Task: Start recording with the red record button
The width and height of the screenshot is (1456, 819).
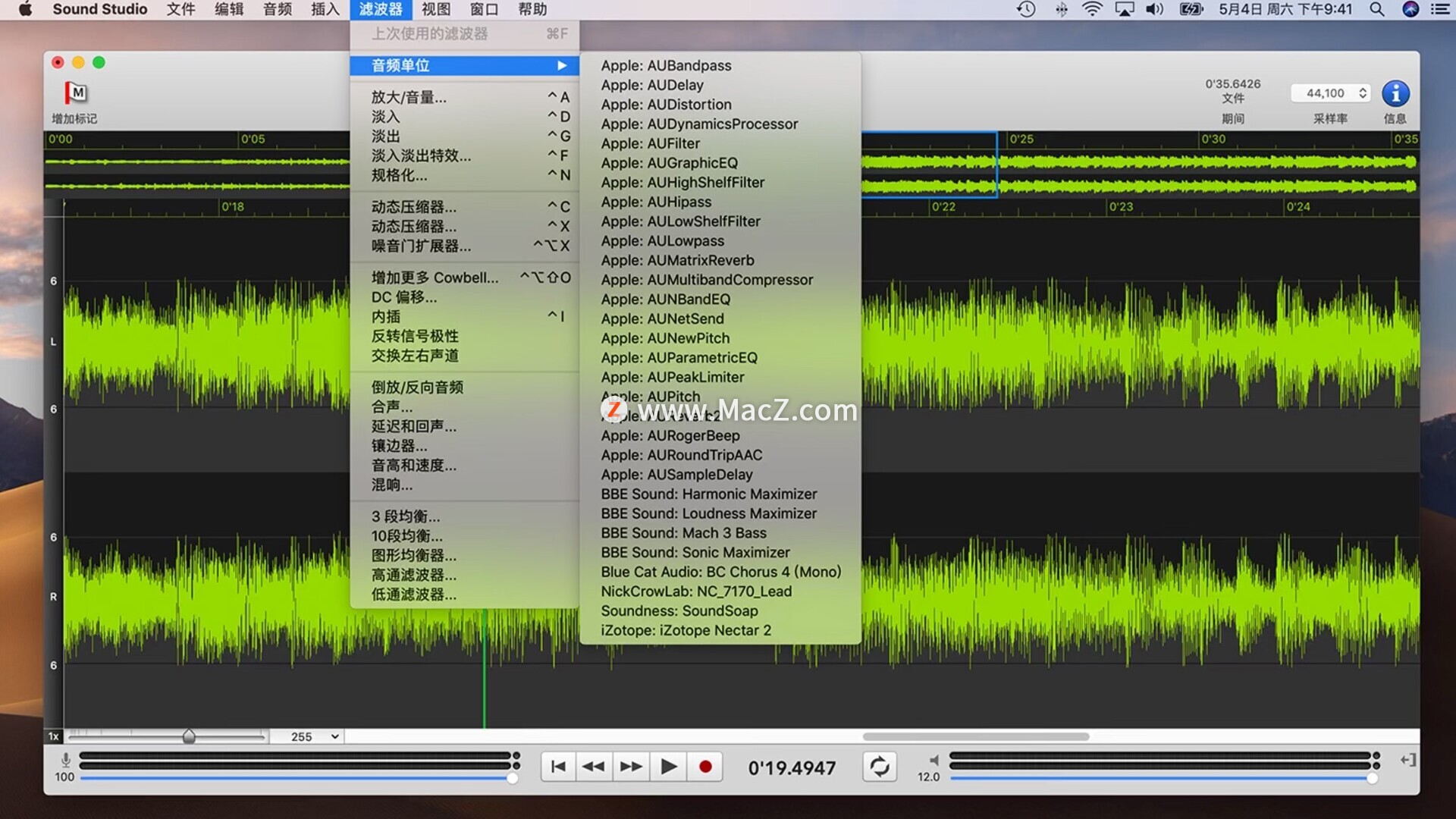Action: (705, 767)
